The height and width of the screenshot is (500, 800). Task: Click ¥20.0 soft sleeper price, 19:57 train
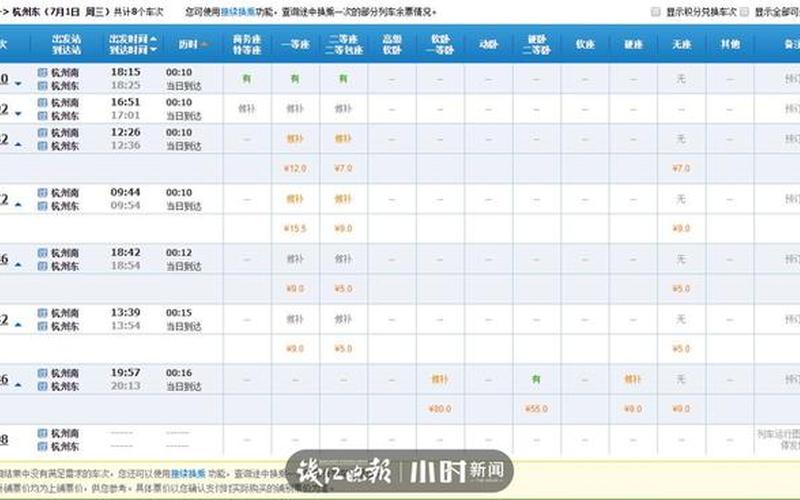point(440,409)
